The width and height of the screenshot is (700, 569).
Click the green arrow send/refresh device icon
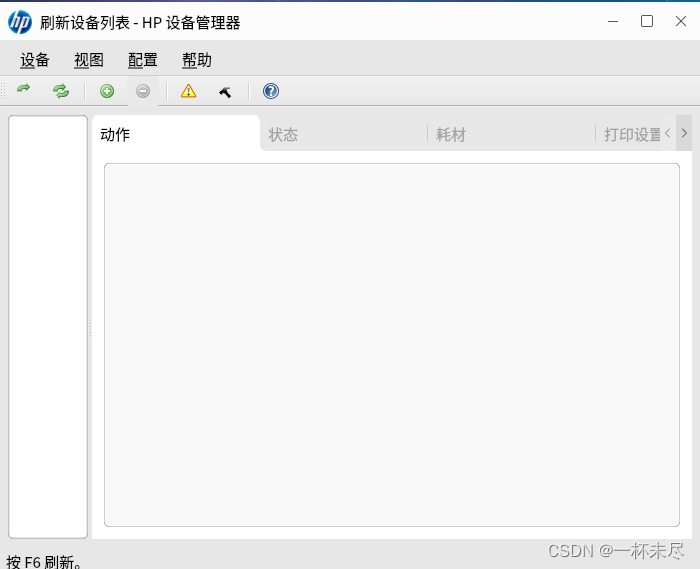click(24, 89)
